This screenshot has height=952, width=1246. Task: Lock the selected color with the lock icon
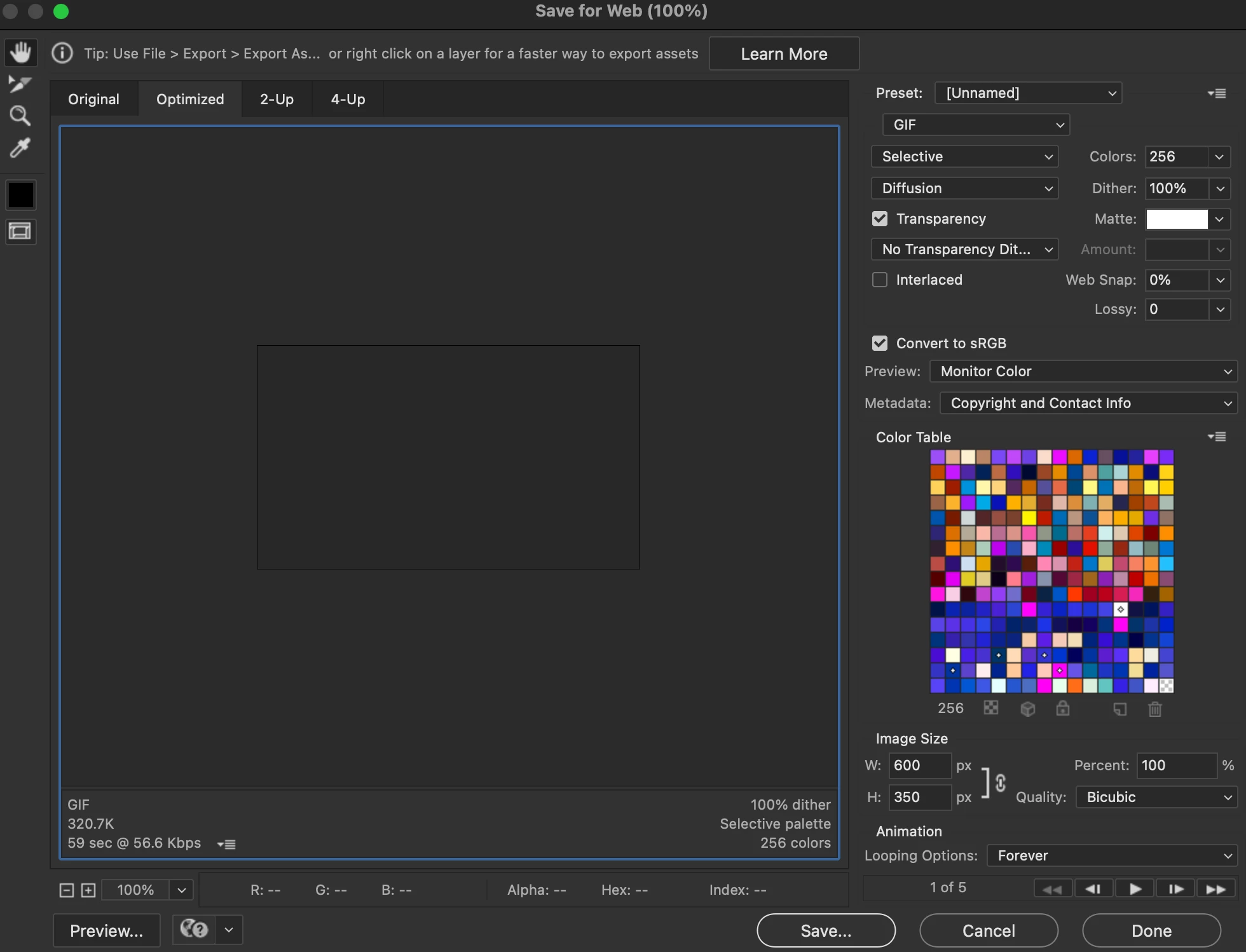1062,709
